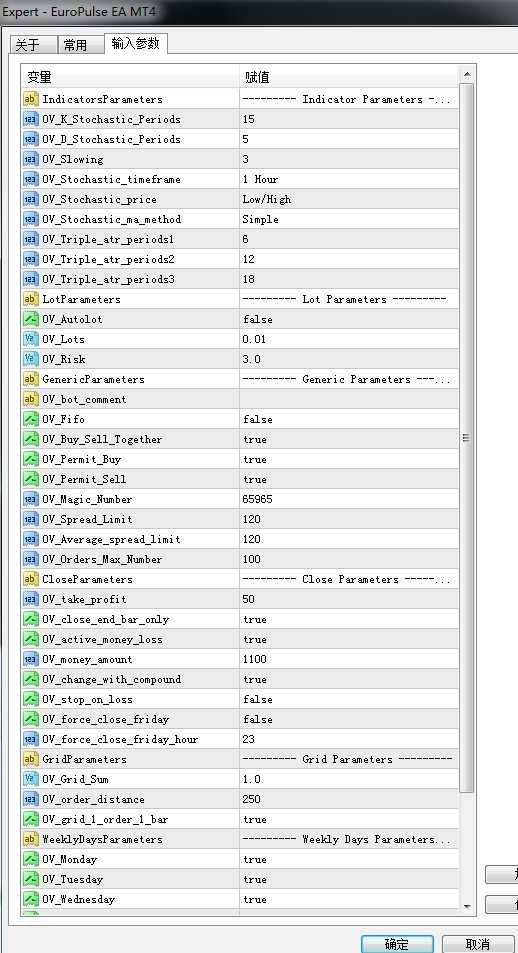Select the OV_force_close_friday false value
This screenshot has height=953, width=518.
(x=349, y=720)
